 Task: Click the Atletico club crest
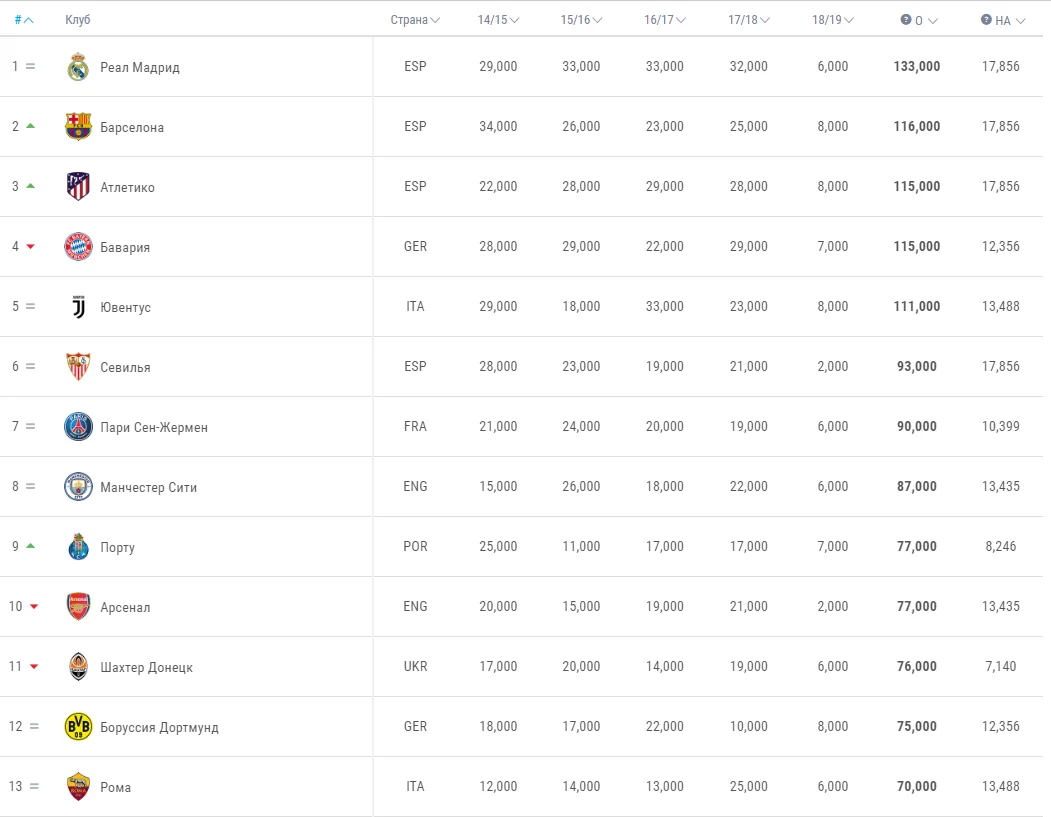click(78, 187)
